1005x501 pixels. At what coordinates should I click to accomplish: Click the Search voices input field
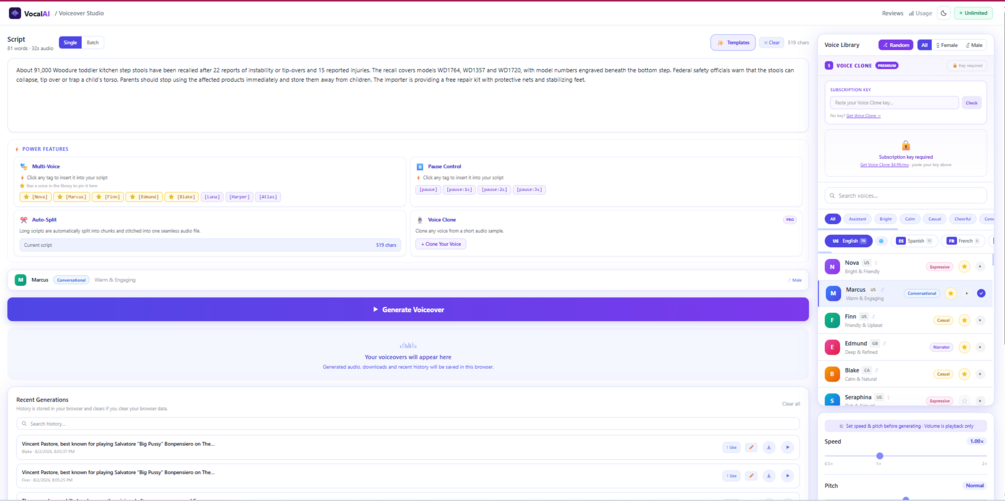click(906, 195)
